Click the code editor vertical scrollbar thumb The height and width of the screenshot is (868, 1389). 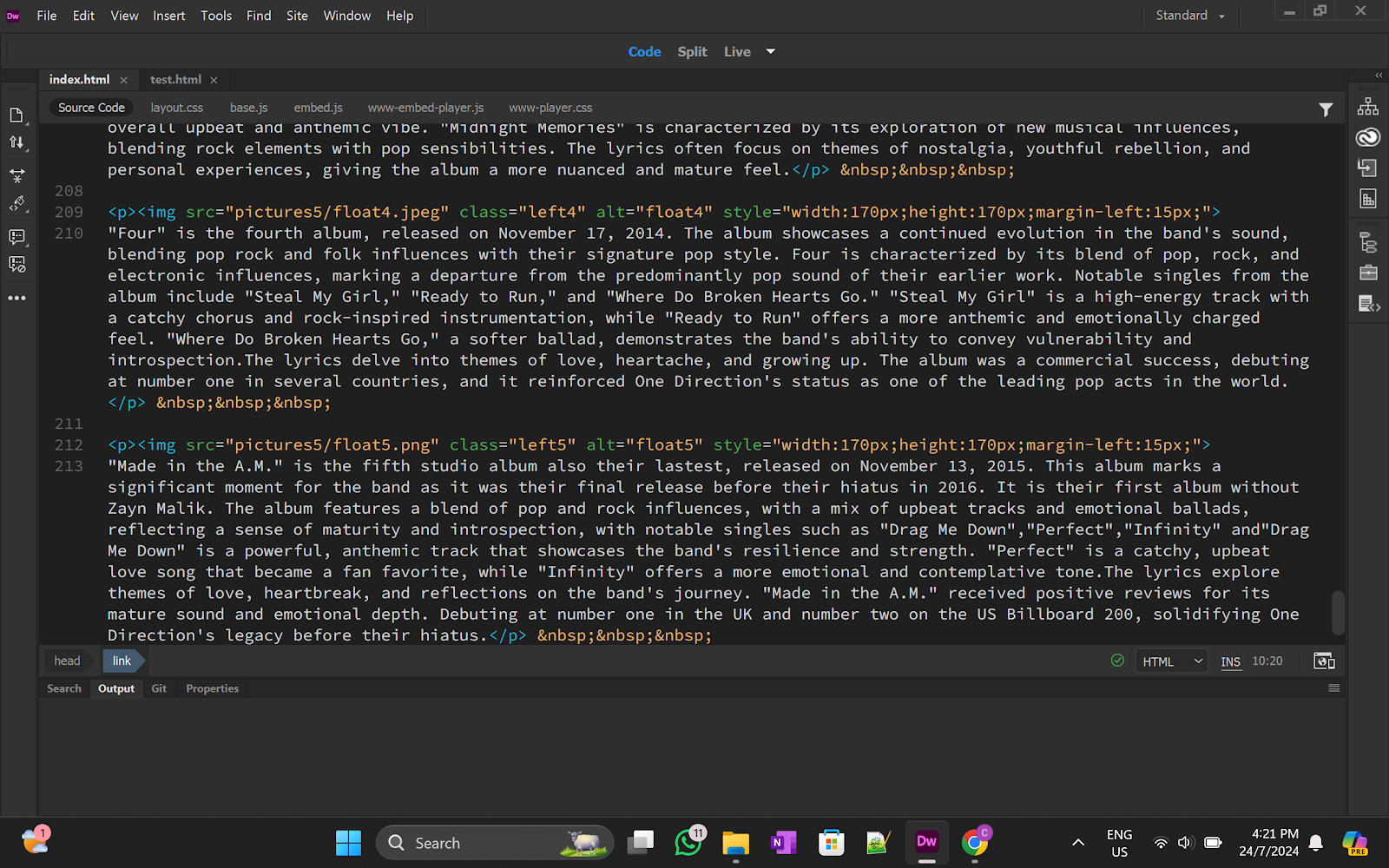point(1338,613)
